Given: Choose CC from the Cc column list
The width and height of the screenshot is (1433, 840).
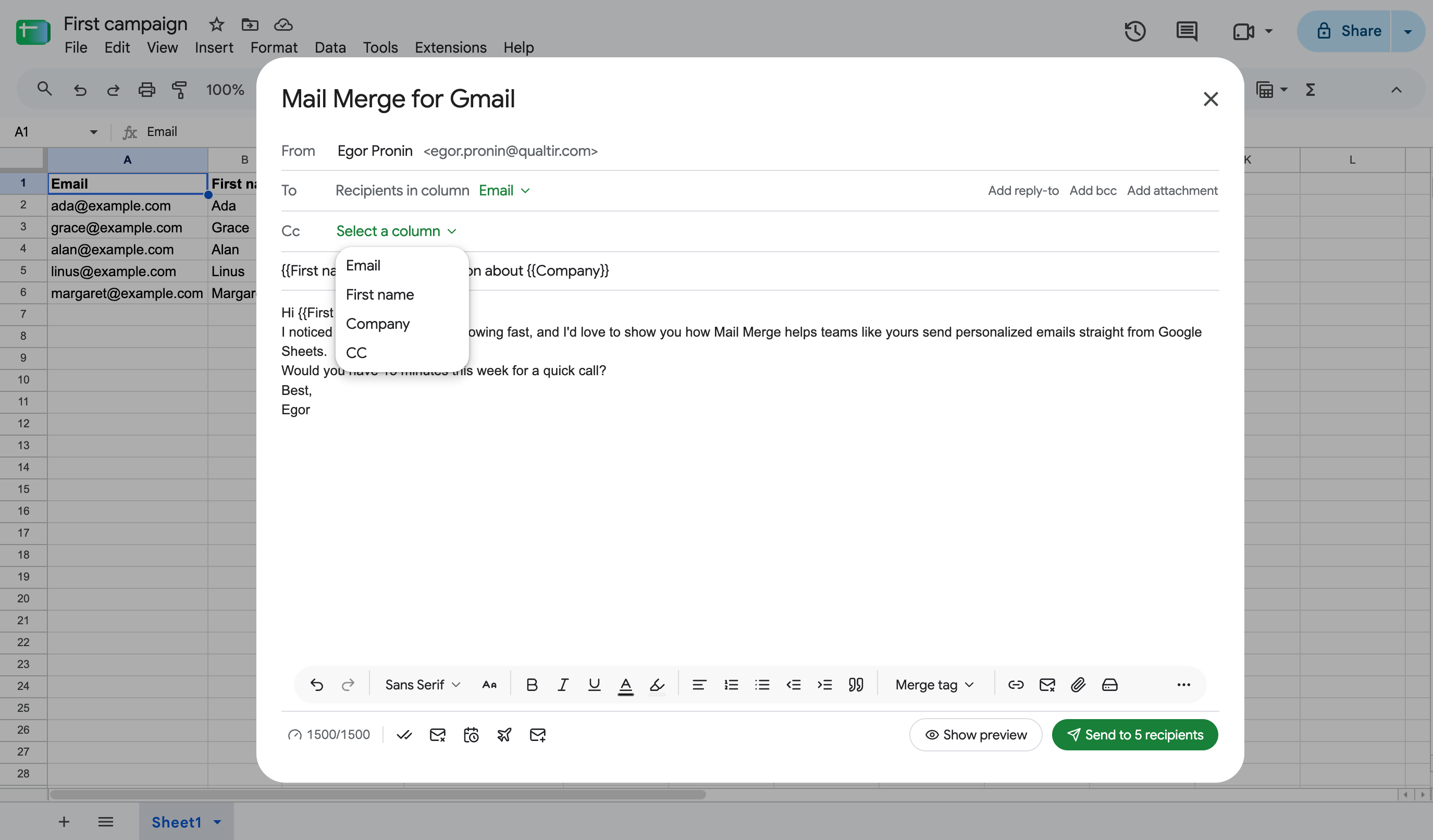Looking at the screenshot, I should click(x=402, y=353).
